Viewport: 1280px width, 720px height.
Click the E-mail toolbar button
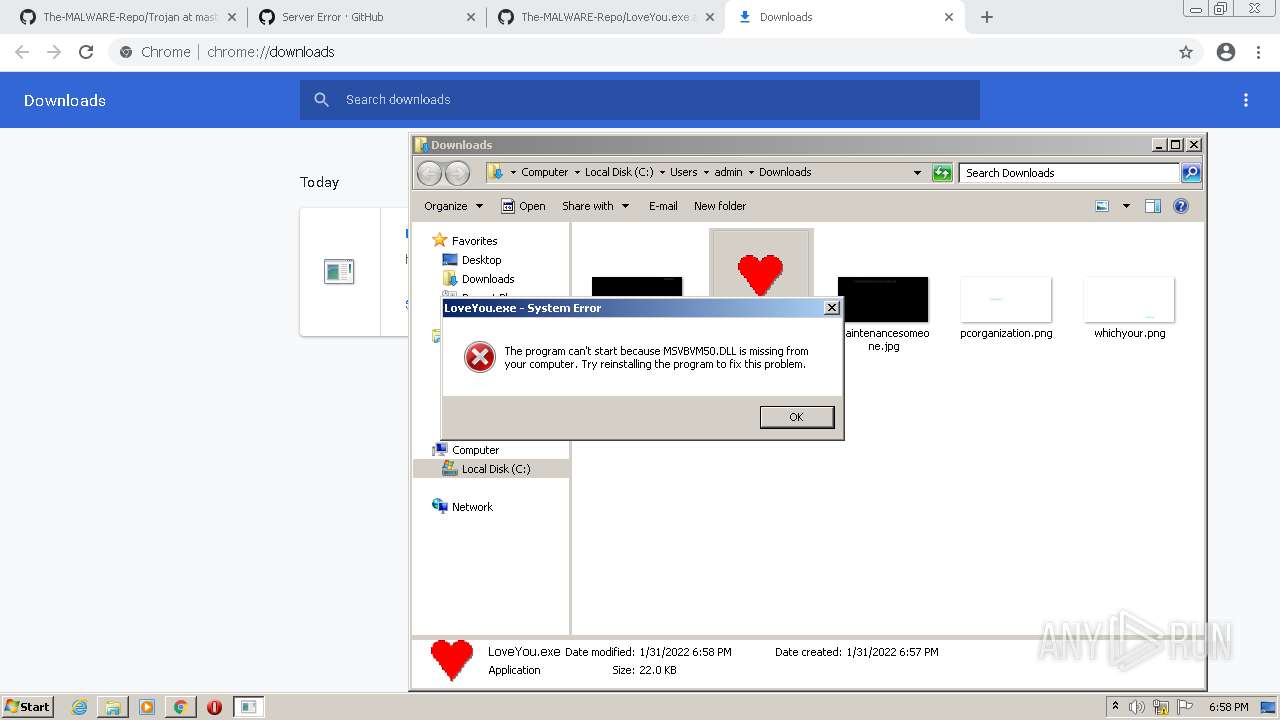coord(663,206)
